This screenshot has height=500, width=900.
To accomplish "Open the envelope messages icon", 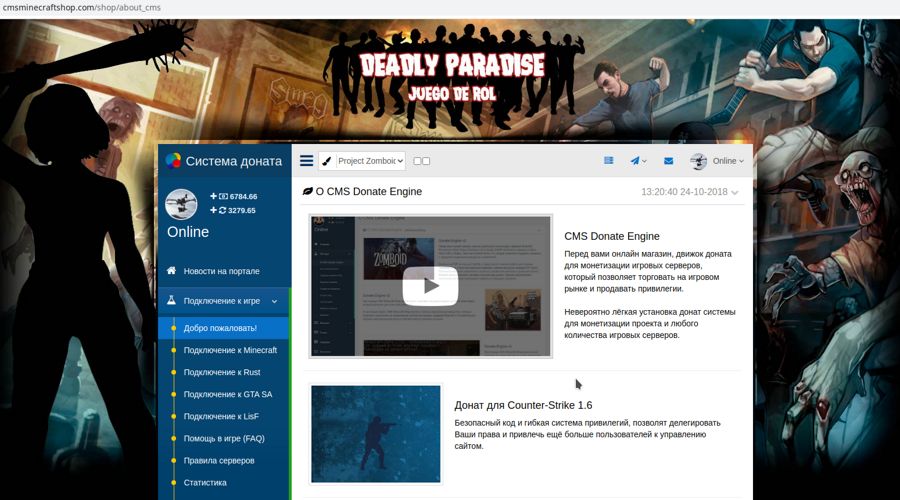I will click(668, 161).
